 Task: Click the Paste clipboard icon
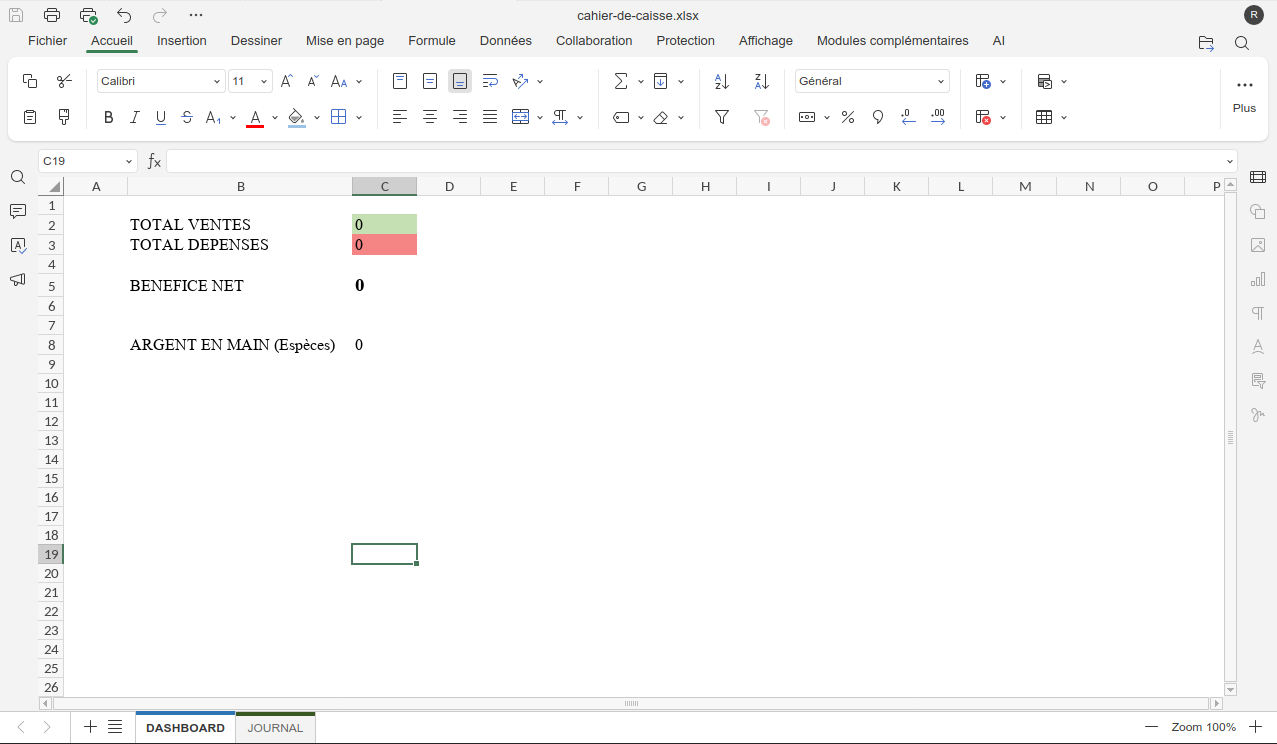click(x=30, y=117)
